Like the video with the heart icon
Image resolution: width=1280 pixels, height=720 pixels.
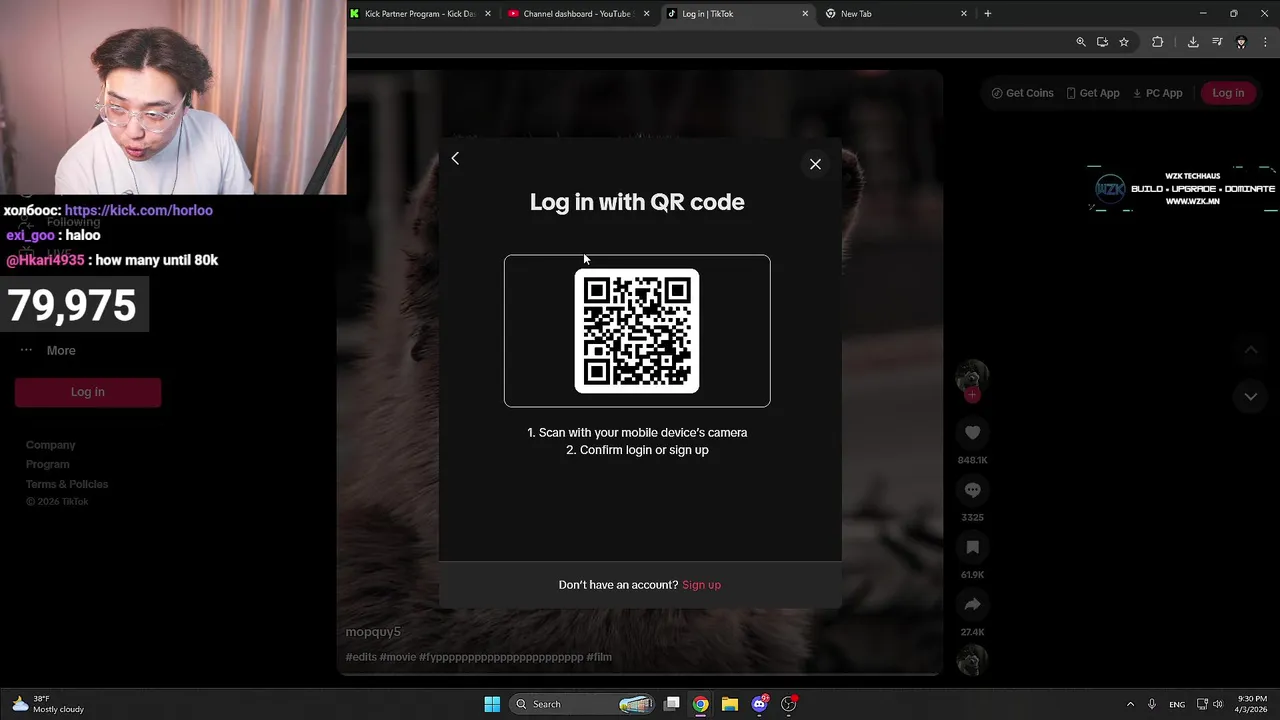[x=972, y=432]
